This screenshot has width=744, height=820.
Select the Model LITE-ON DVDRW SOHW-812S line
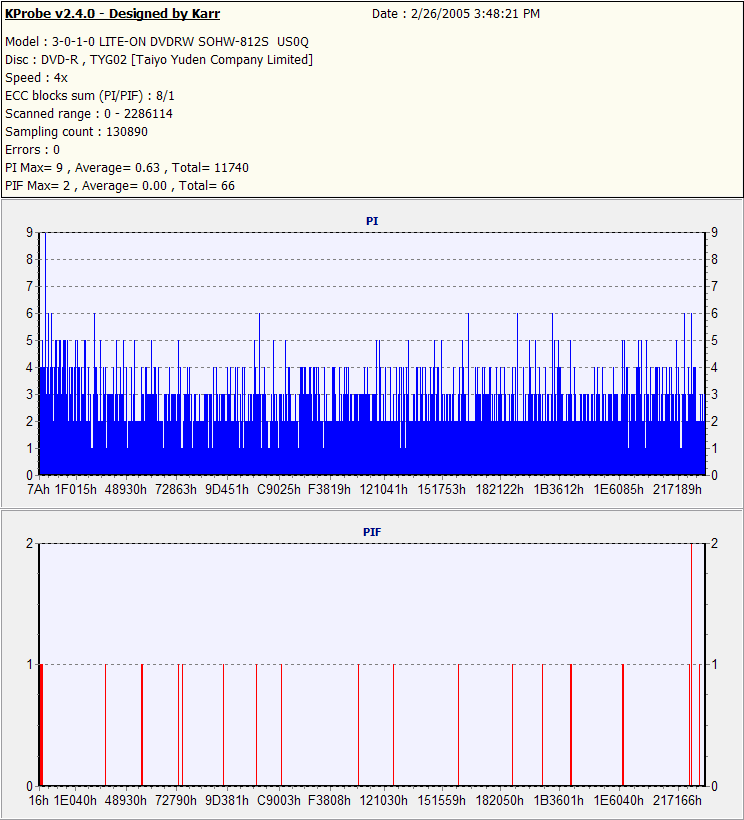157,42
